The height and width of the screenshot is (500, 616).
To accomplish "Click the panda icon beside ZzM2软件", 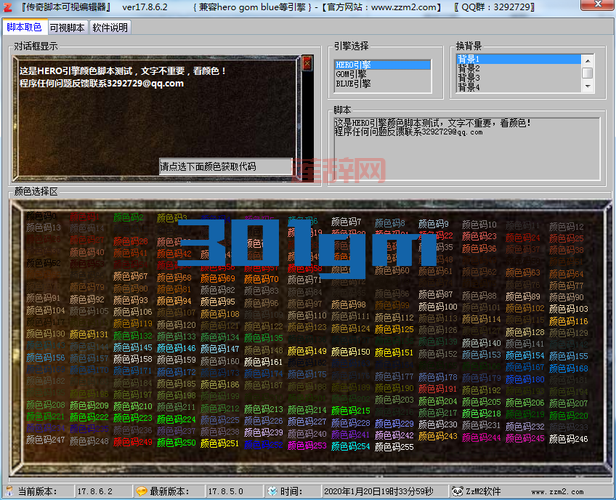I will 457,492.
